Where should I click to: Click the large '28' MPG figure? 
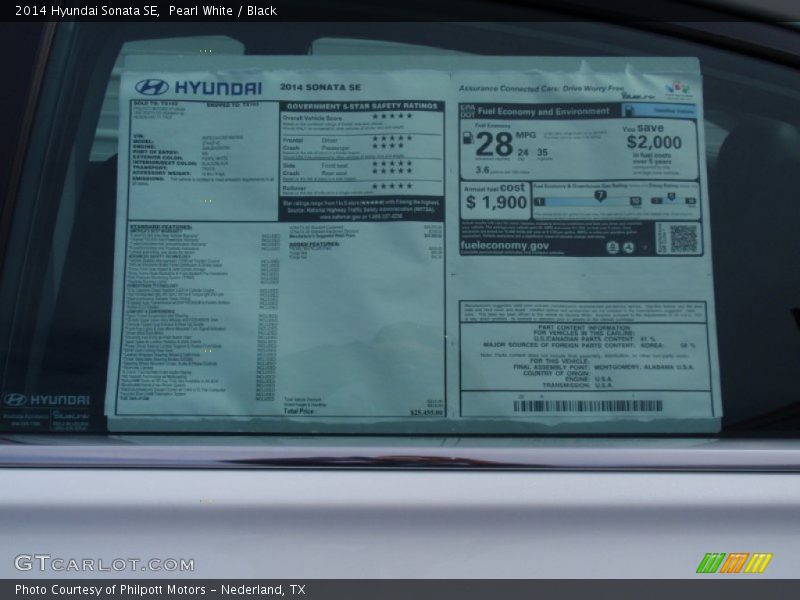tap(494, 144)
